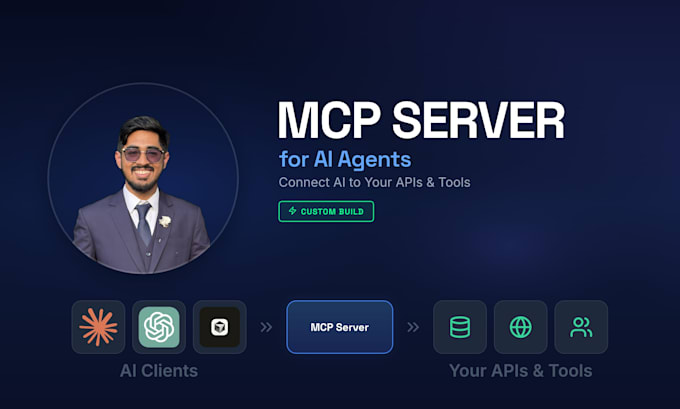The height and width of the screenshot is (409, 680).
Task: Click the green database cylinder icon
Action: coord(460,327)
